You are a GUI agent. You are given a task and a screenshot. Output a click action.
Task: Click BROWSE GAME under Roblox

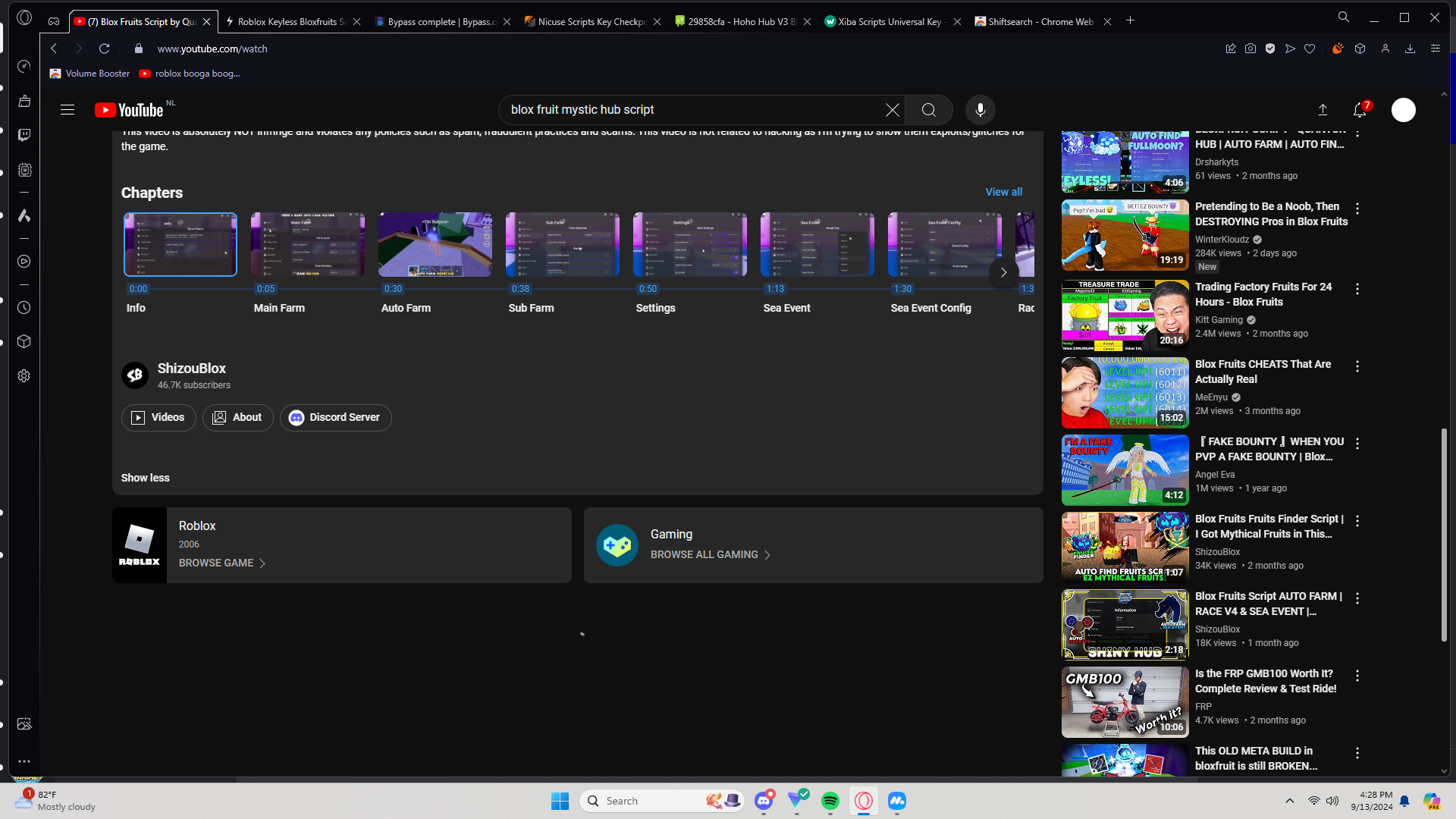click(222, 563)
